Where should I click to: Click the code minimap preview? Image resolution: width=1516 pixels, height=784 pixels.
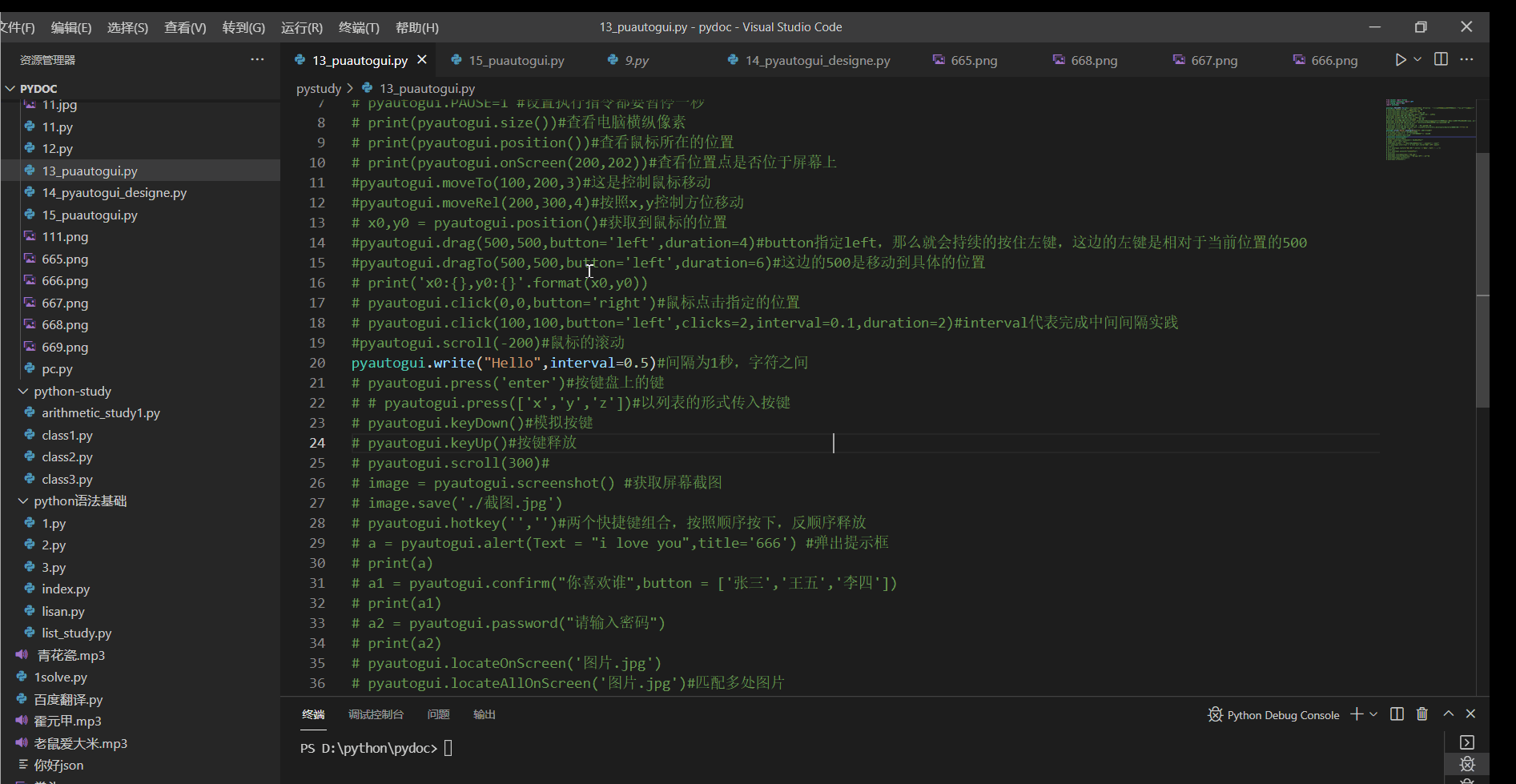[x=1430, y=130]
